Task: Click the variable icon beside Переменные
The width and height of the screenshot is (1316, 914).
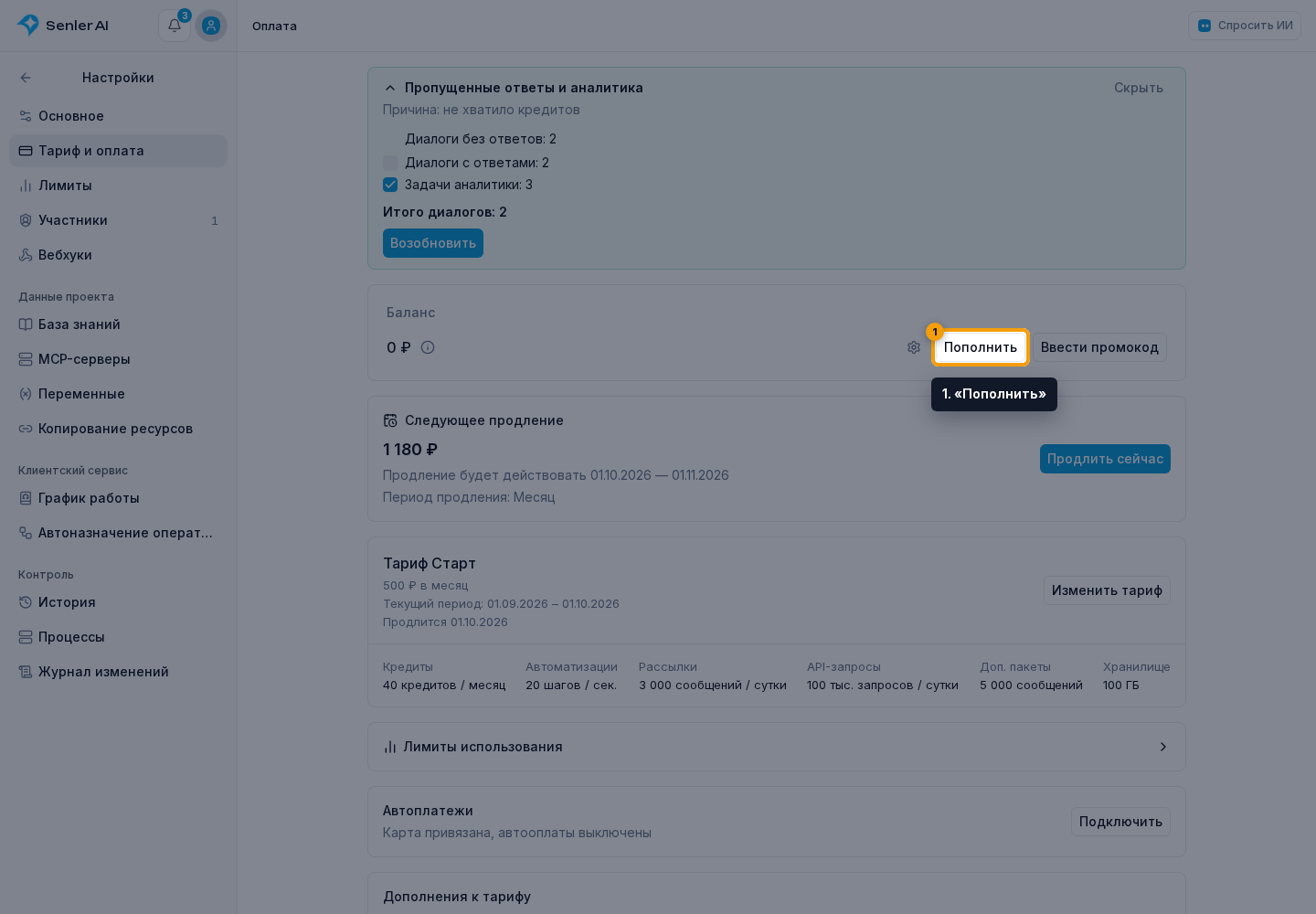Action: coord(26,394)
